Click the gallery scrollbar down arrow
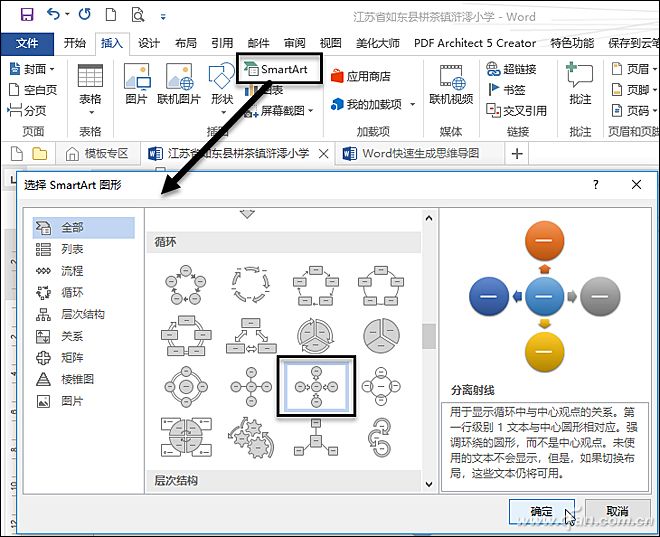 point(428,484)
